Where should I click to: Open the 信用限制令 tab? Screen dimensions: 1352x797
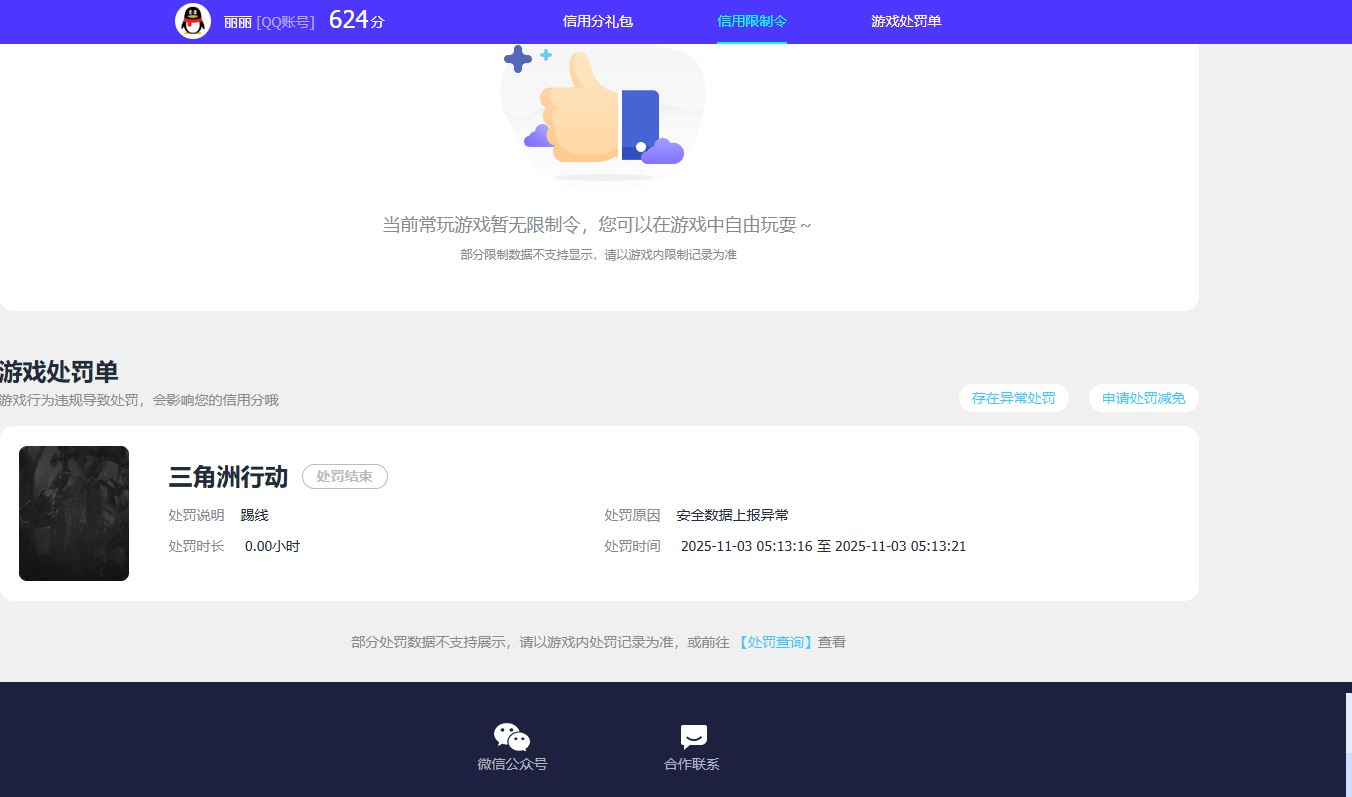[751, 21]
